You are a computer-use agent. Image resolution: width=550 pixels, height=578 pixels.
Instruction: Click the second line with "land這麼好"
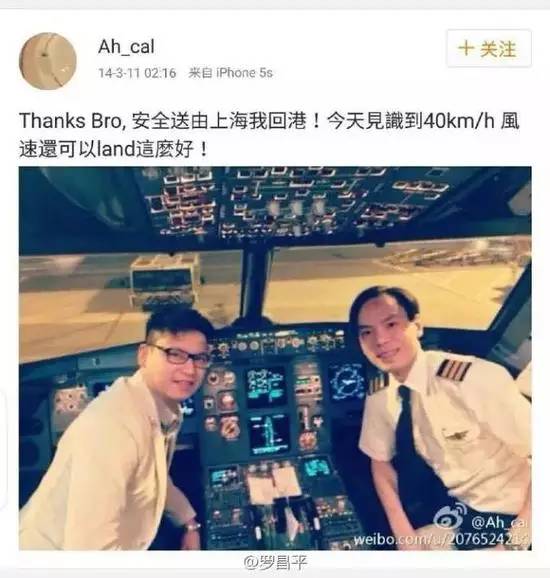click(x=114, y=149)
